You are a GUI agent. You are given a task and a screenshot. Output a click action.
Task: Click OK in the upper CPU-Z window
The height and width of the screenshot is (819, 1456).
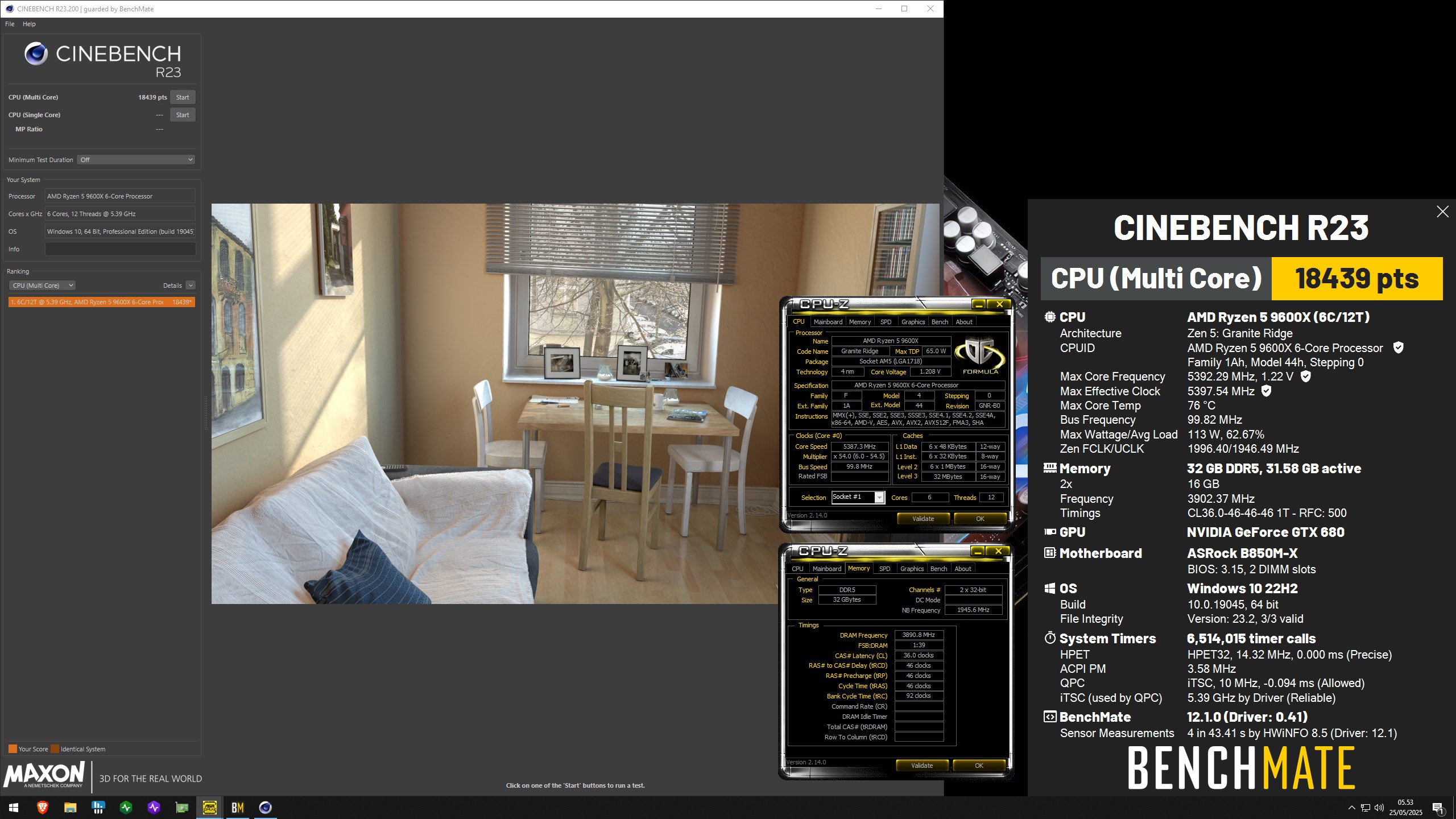[980, 519]
